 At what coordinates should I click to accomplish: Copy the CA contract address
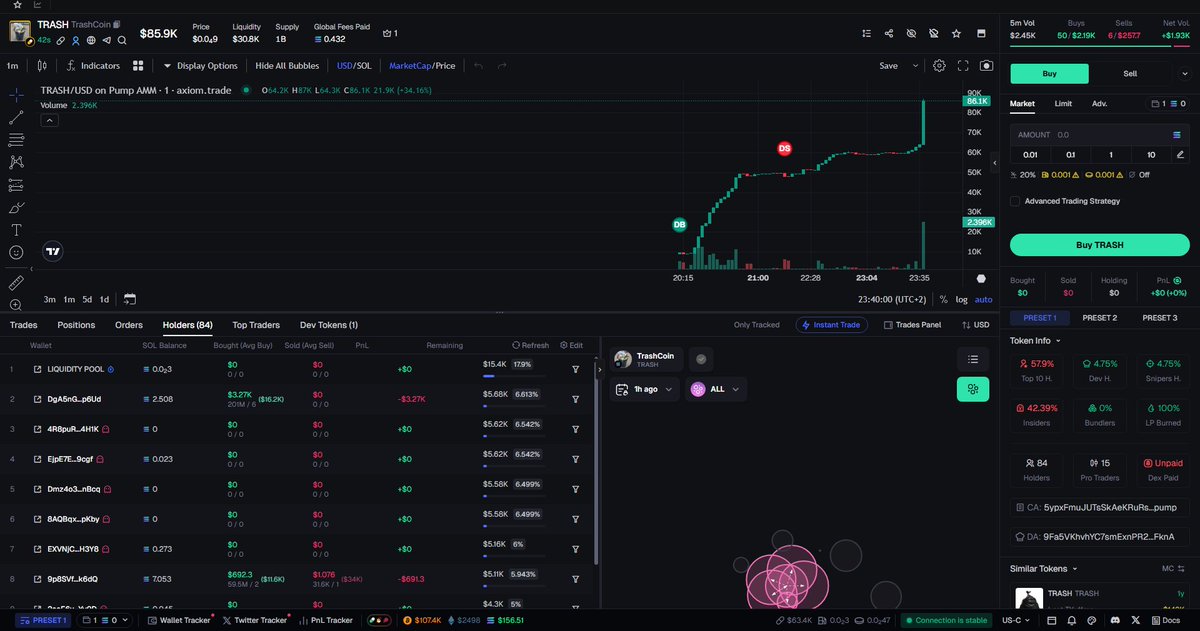(1099, 507)
